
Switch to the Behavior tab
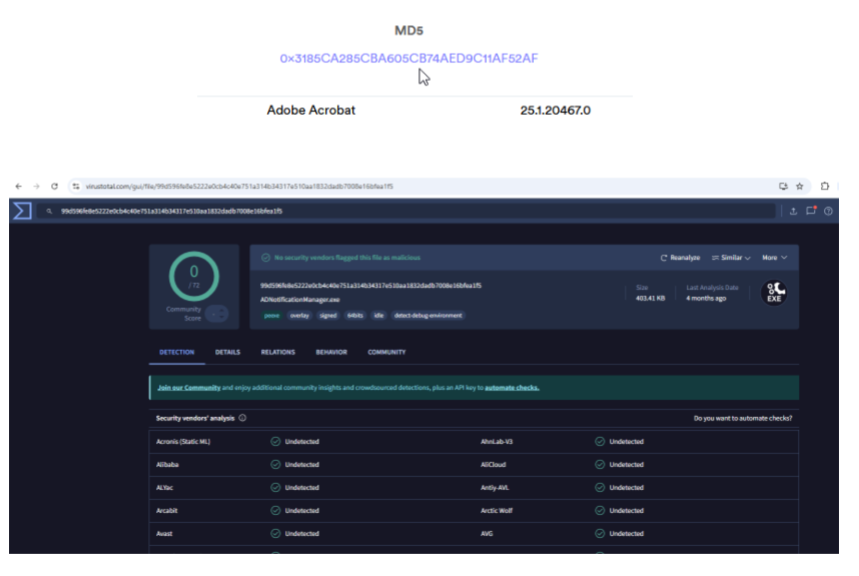point(331,352)
